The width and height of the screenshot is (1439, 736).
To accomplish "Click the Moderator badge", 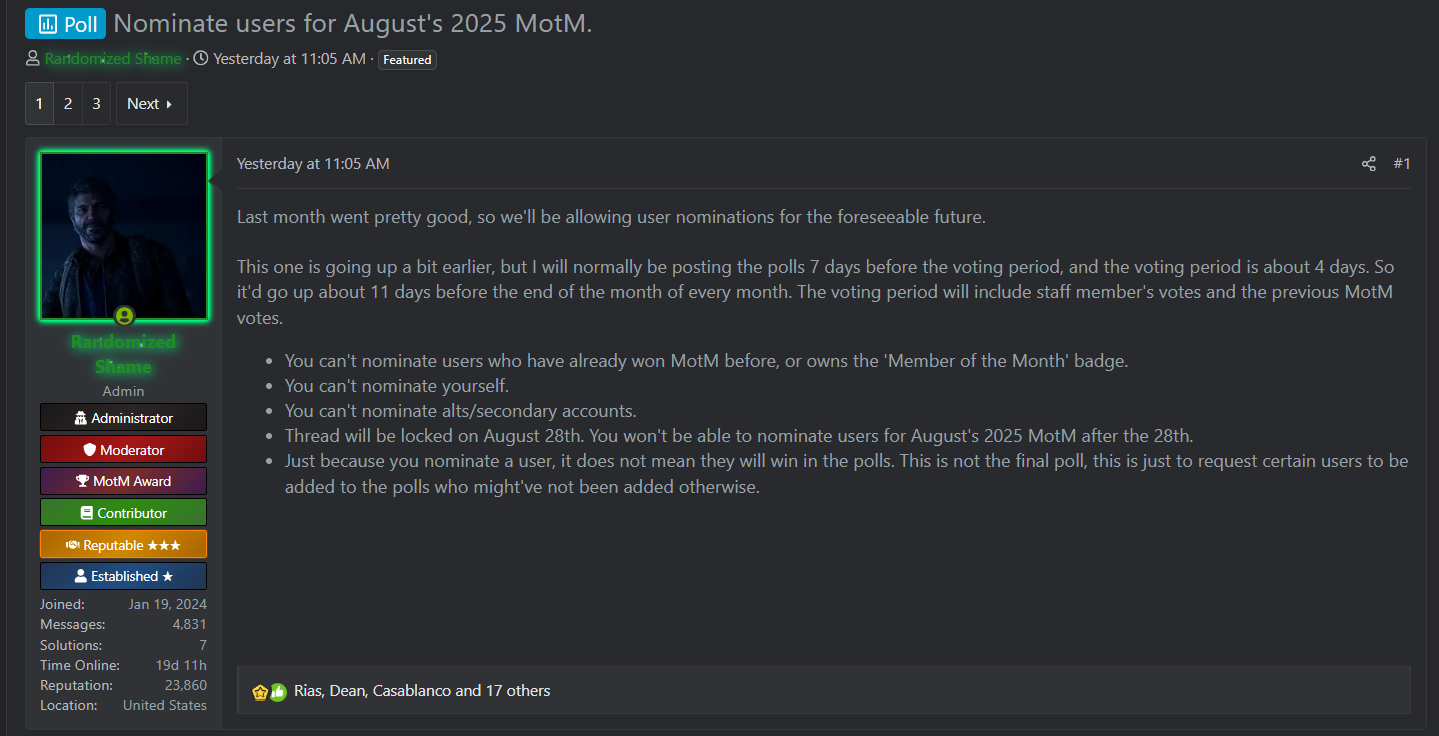I will click(x=124, y=450).
